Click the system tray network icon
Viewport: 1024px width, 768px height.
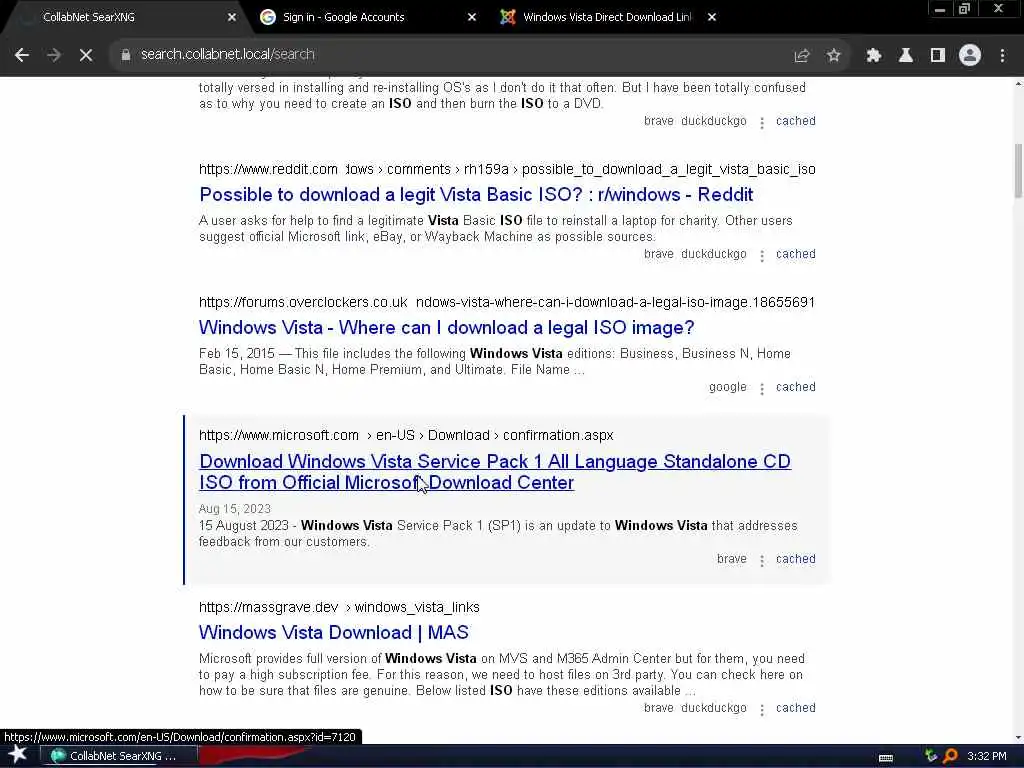pyautogui.click(x=931, y=756)
